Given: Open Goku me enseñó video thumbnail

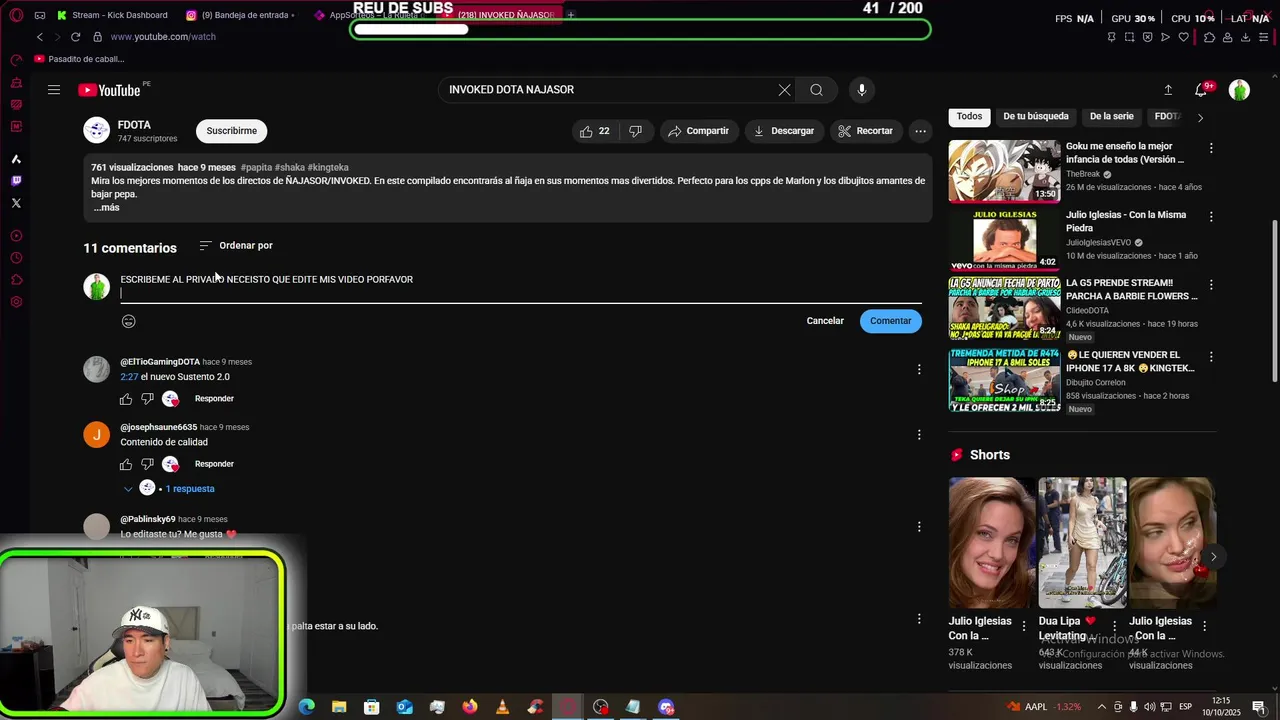Looking at the screenshot, I should pos(1004,171).
